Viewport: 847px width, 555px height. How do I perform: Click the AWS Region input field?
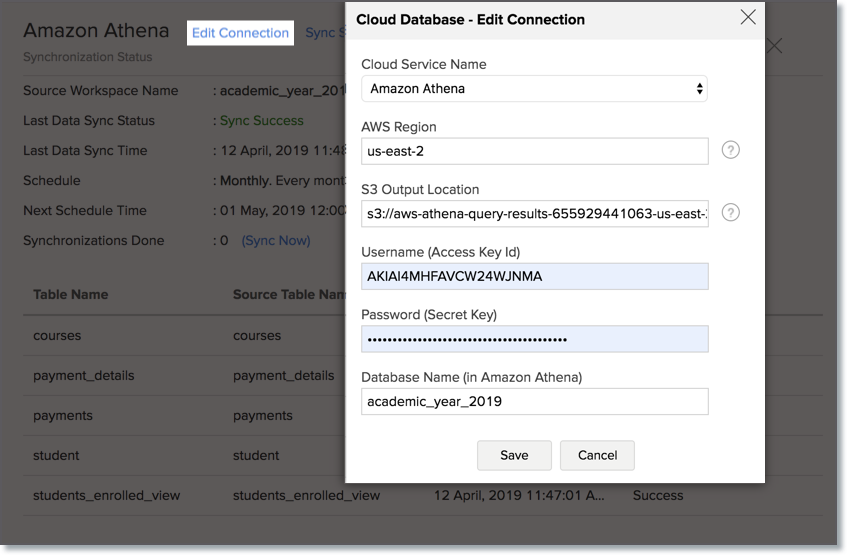click(x=534, y=151)
